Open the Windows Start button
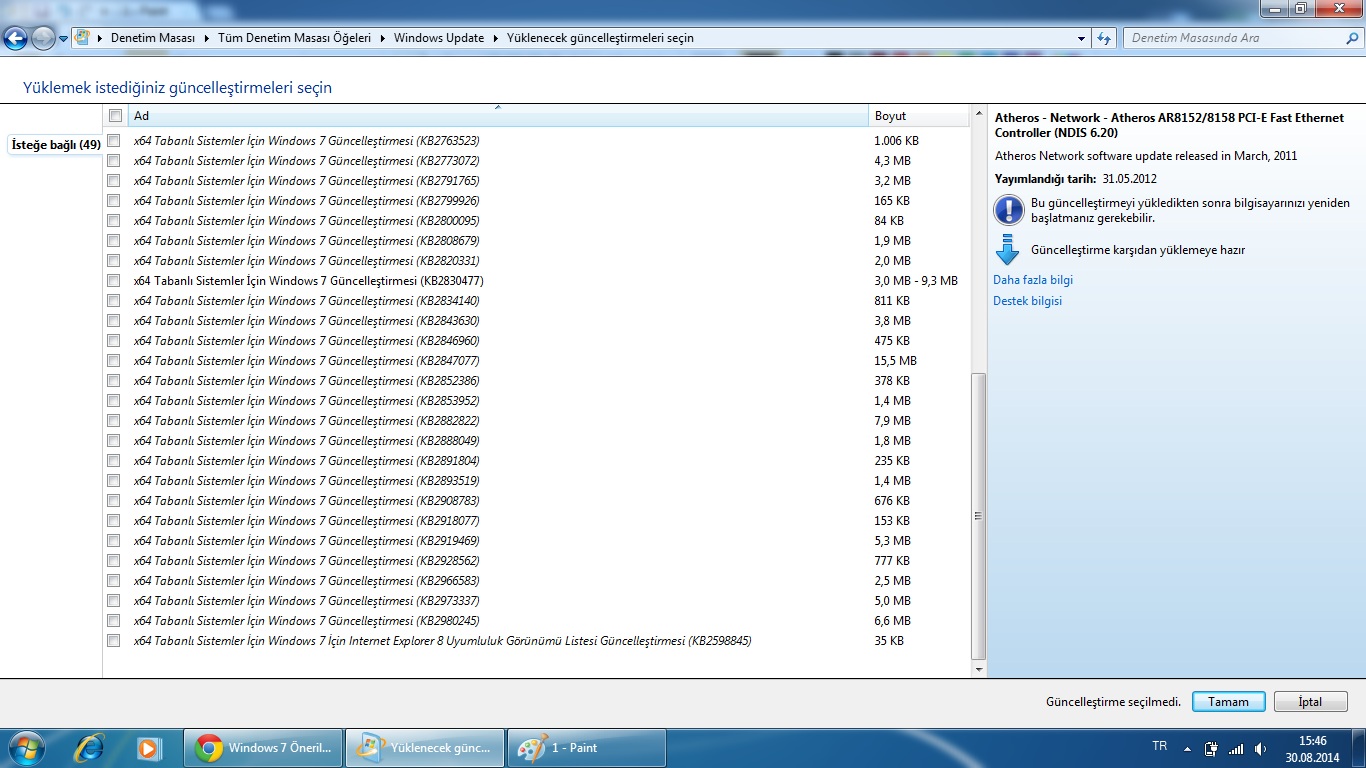This screenshot has width=1366, height=768. [26, 747]
